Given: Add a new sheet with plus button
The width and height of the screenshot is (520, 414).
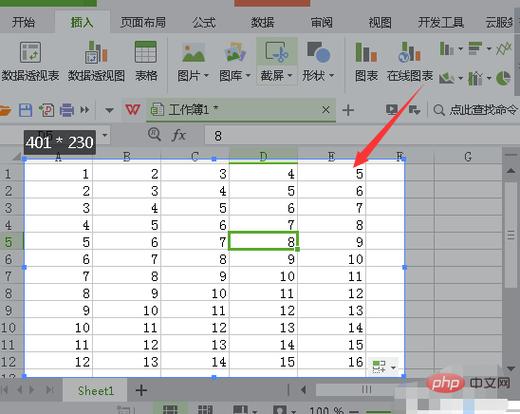Looking at the screenshot, I should tap(141, 390).
